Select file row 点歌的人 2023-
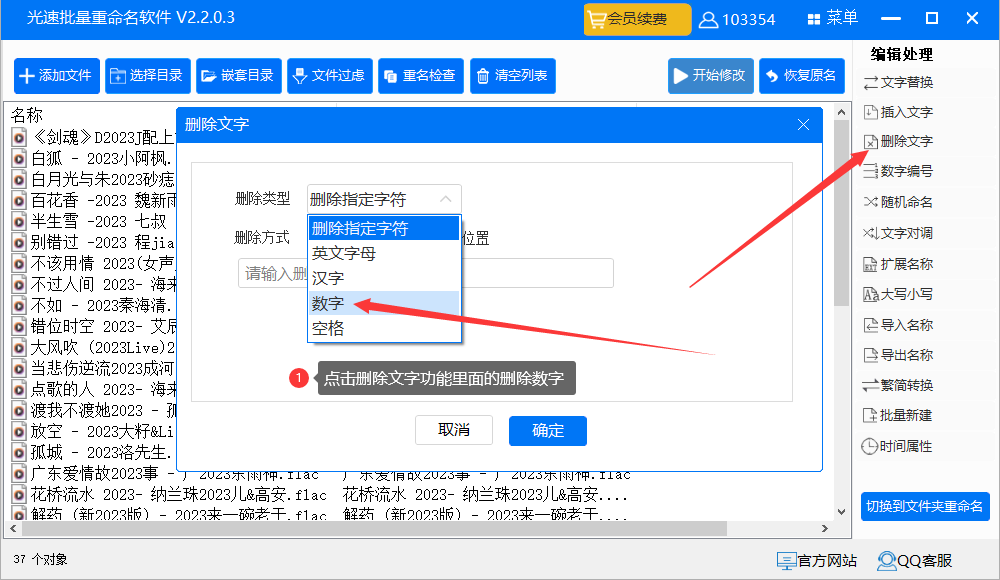 pos(94,389)
